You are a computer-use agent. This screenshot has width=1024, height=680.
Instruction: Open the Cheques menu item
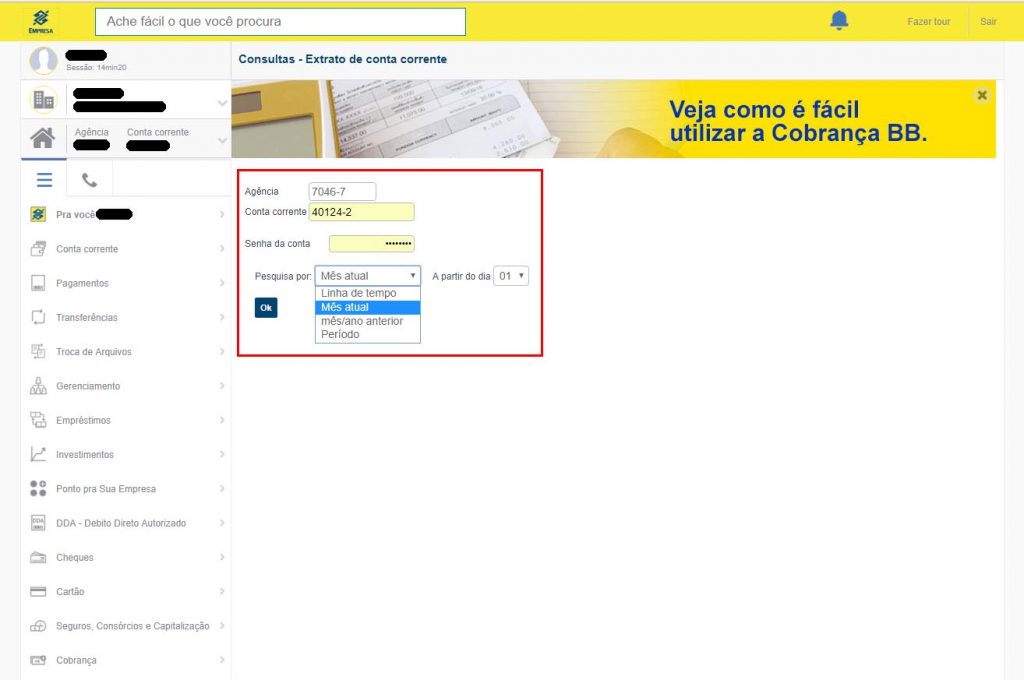pyautogui.click(x=75, y=558)
